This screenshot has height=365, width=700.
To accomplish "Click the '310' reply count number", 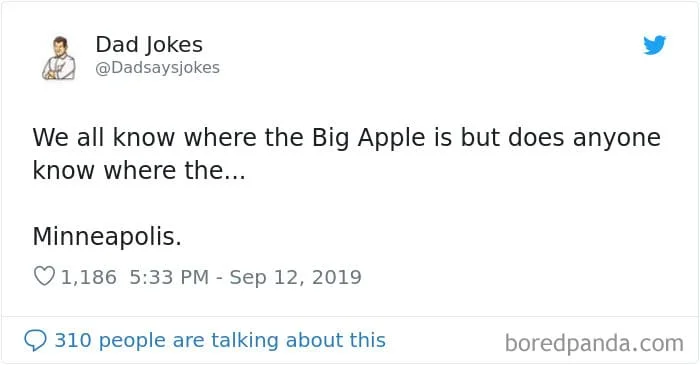I will click(72, 340).
